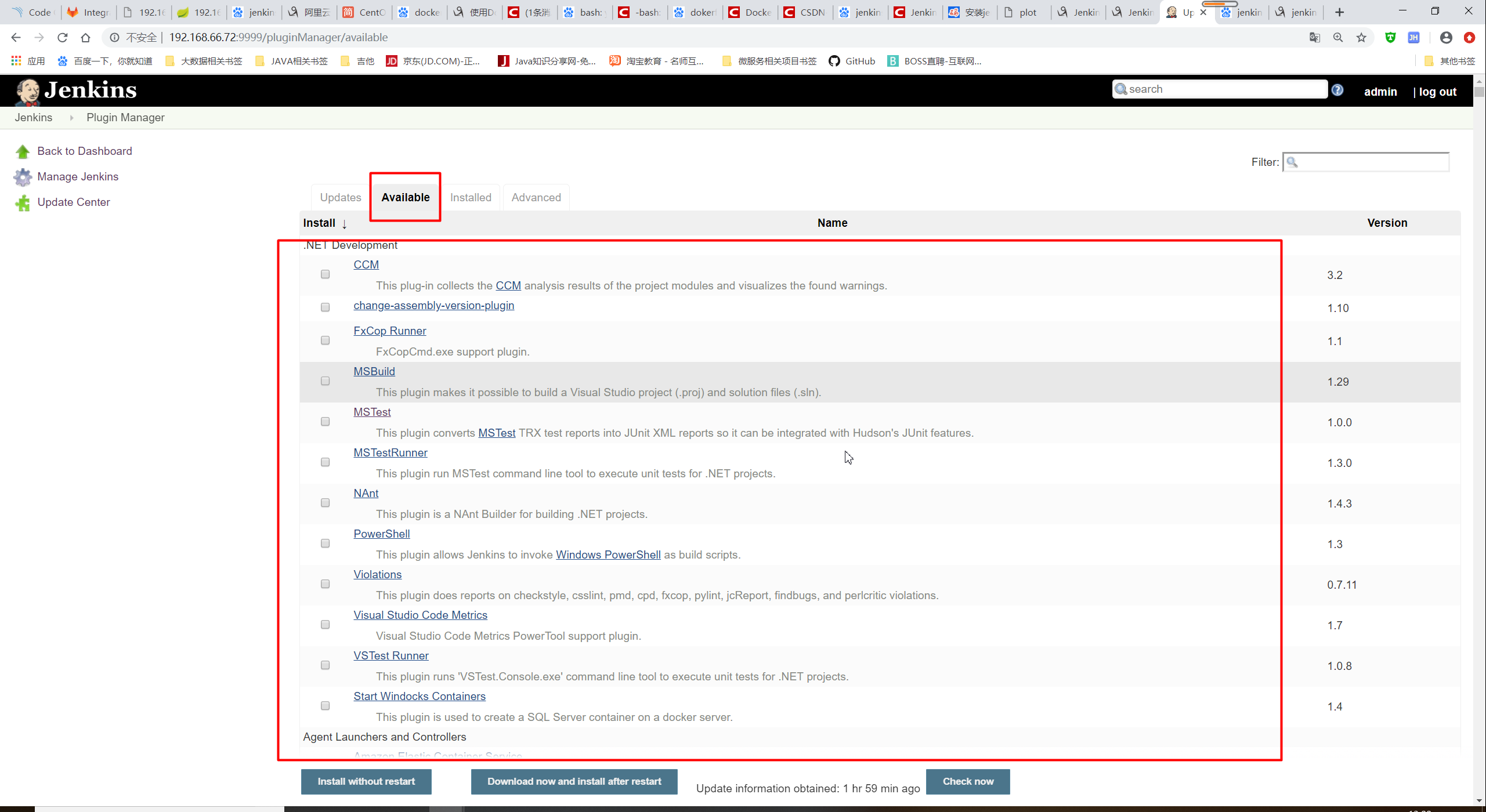Sort plugins using the Install column arrow
Image resolution: width=1486 pixels, height=812 pixels.
point(344,223)
